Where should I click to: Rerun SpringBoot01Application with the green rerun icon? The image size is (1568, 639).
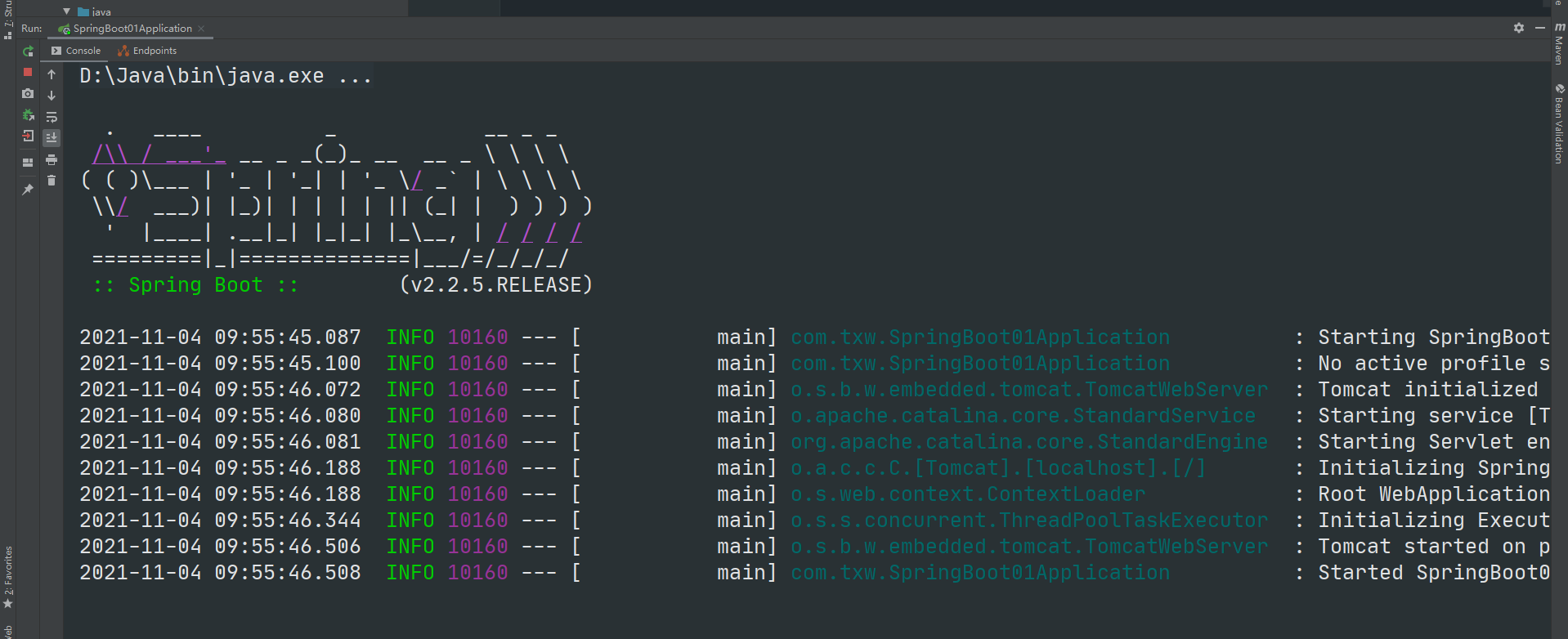pyautogui.click(x=28, y=51)
